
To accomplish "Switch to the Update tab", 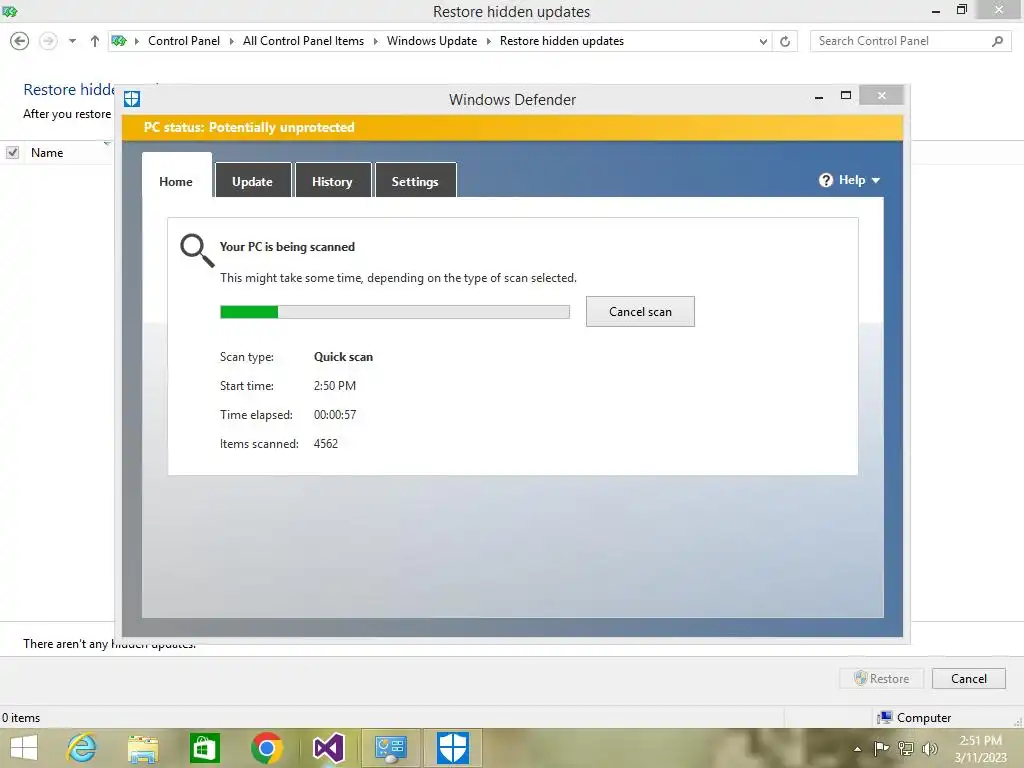I will 253,180.
